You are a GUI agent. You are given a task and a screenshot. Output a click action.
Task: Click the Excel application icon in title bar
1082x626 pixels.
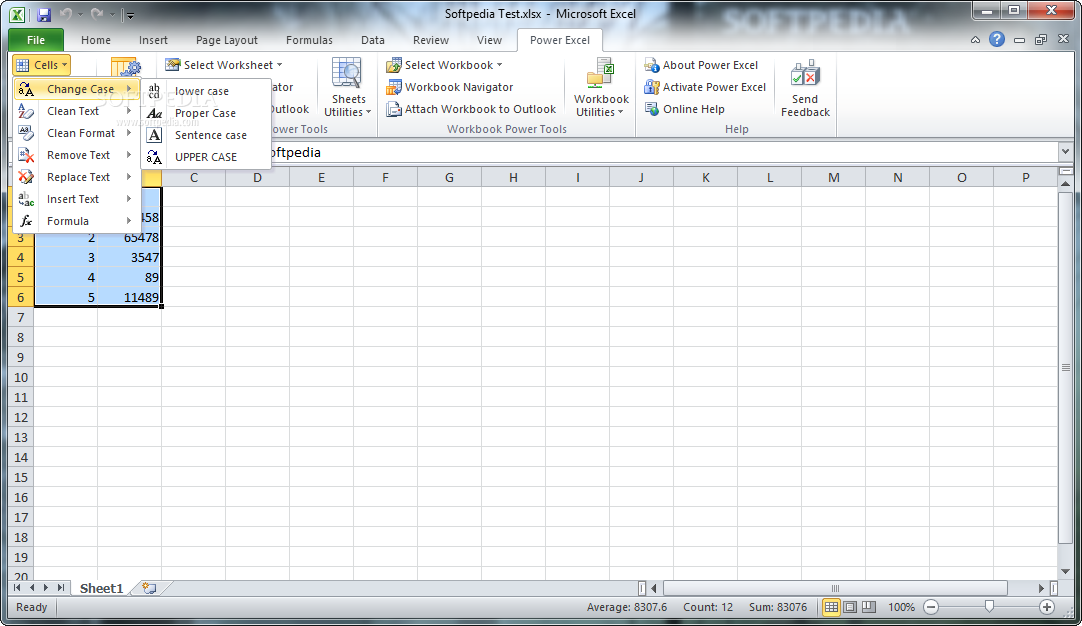(17, 14)
